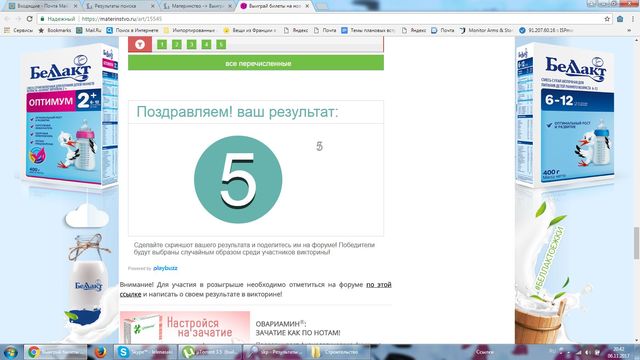Reload the page with the refresh icon
This screenshot has width=640, height=360.
point(29,19)
